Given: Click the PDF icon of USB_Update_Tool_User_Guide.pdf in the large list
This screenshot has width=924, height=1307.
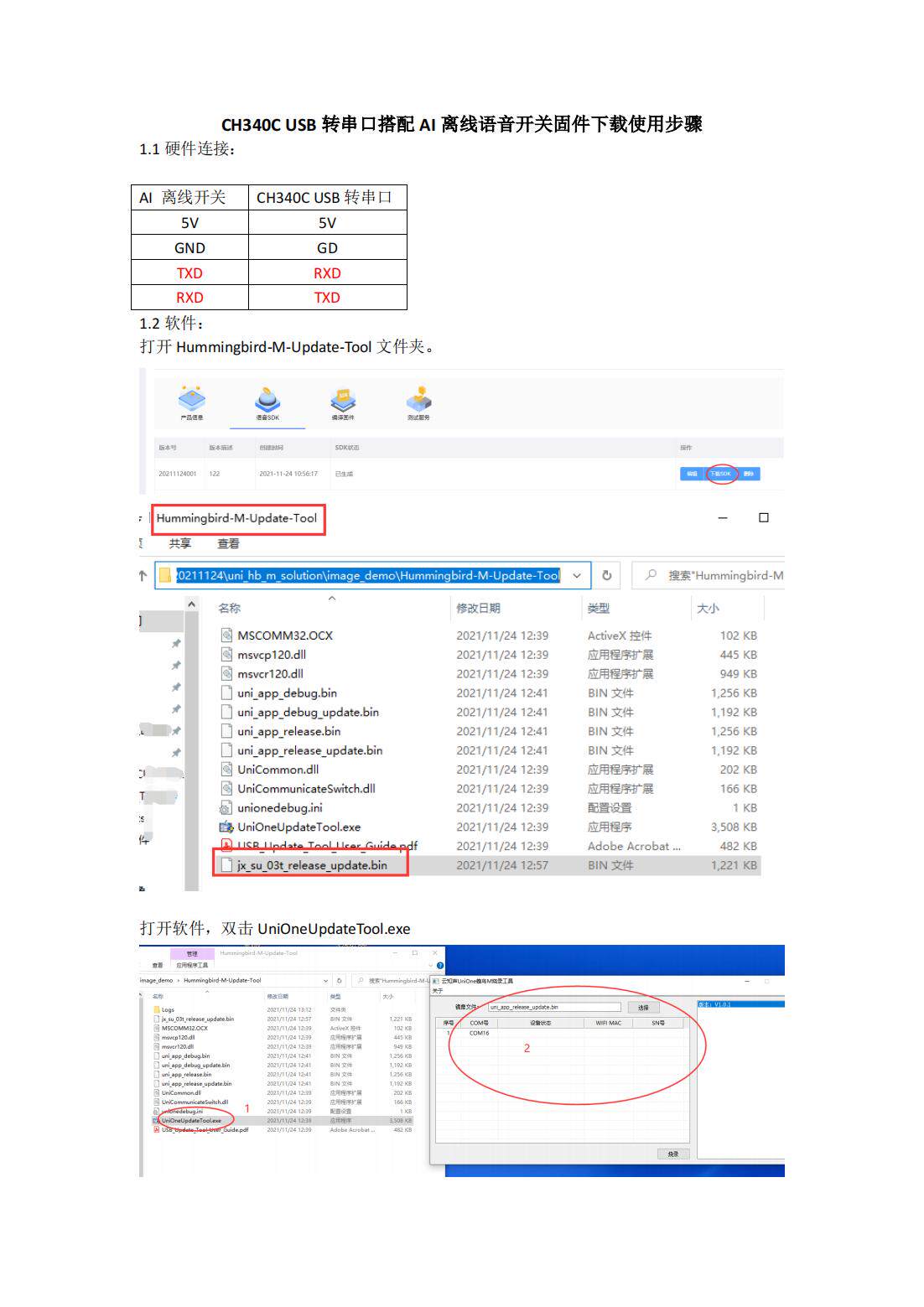Looking at the screenshot, I should coord(226,845).
